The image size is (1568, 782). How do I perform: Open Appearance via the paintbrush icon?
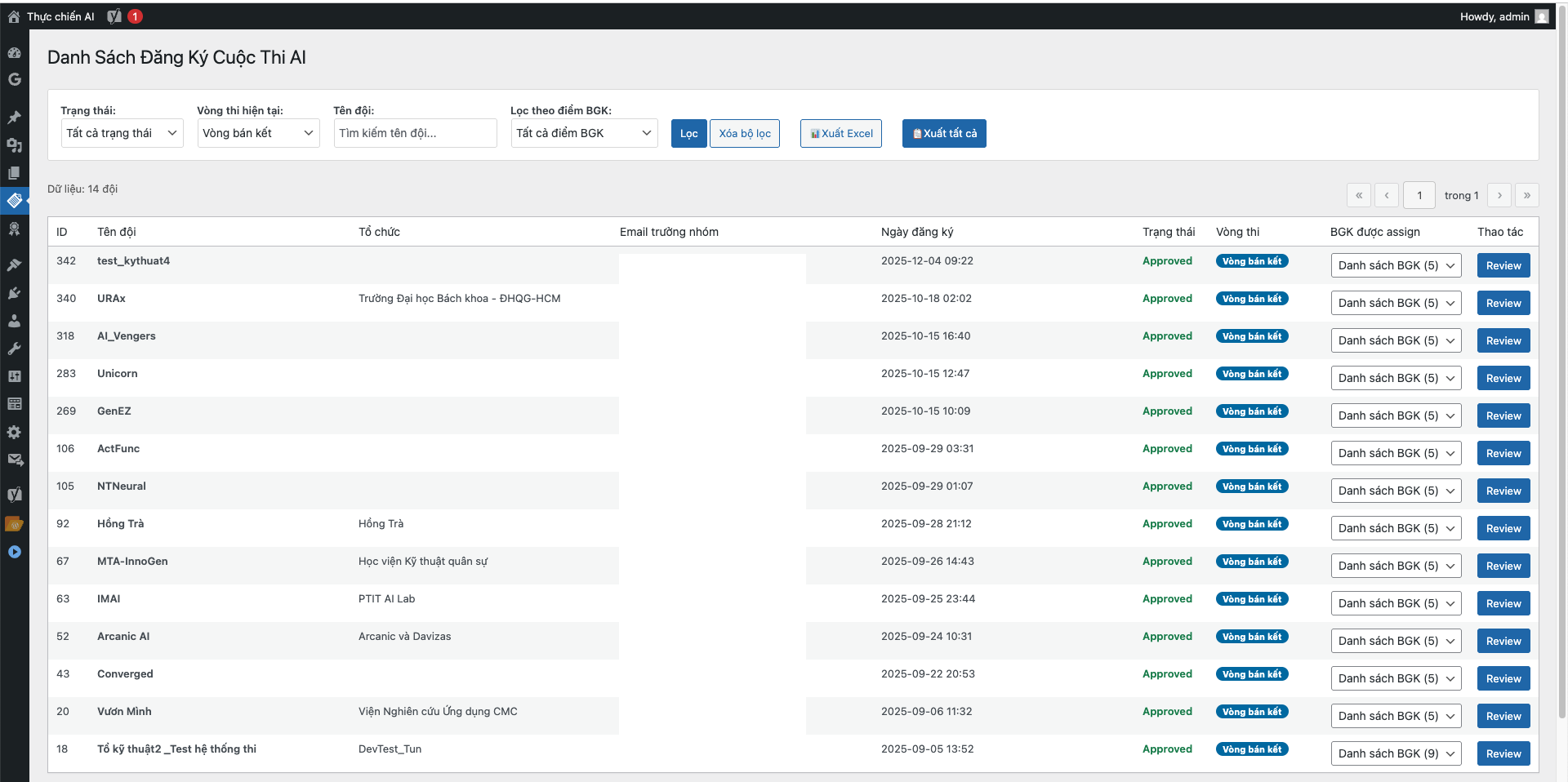point(14,265)
